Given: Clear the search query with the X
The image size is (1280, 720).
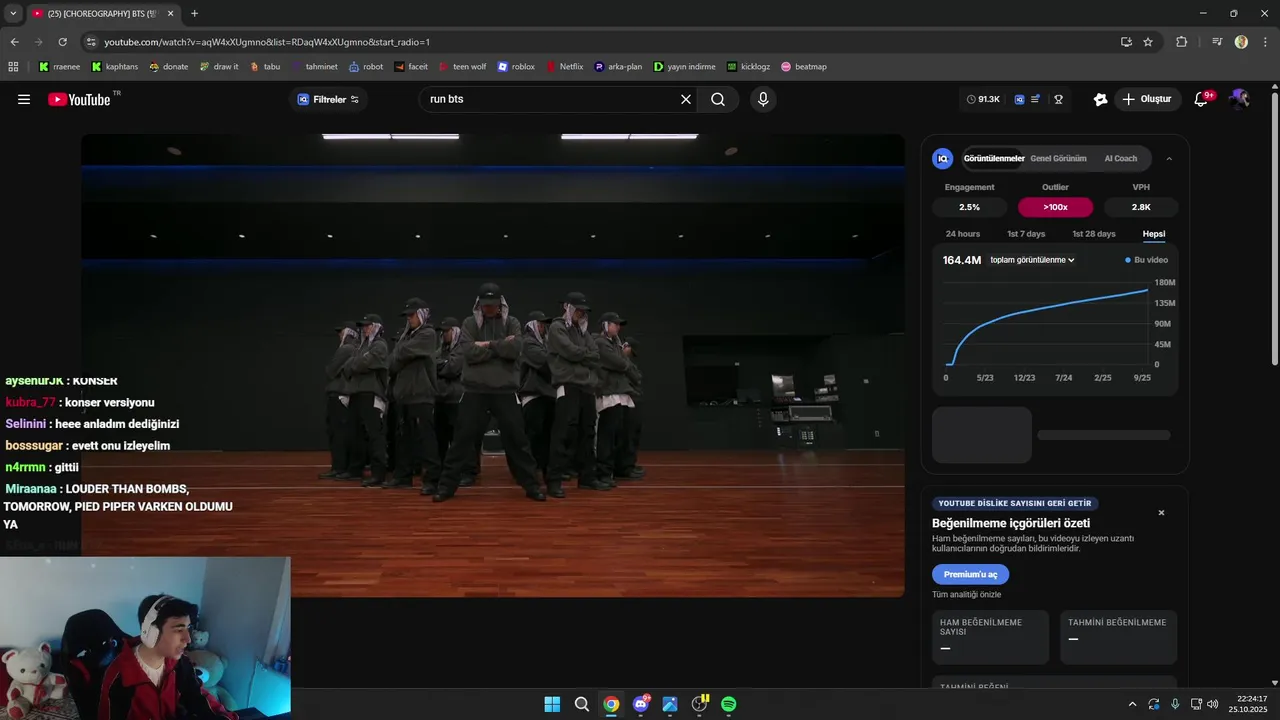Looking at the screenshot, I should [686, 99].
